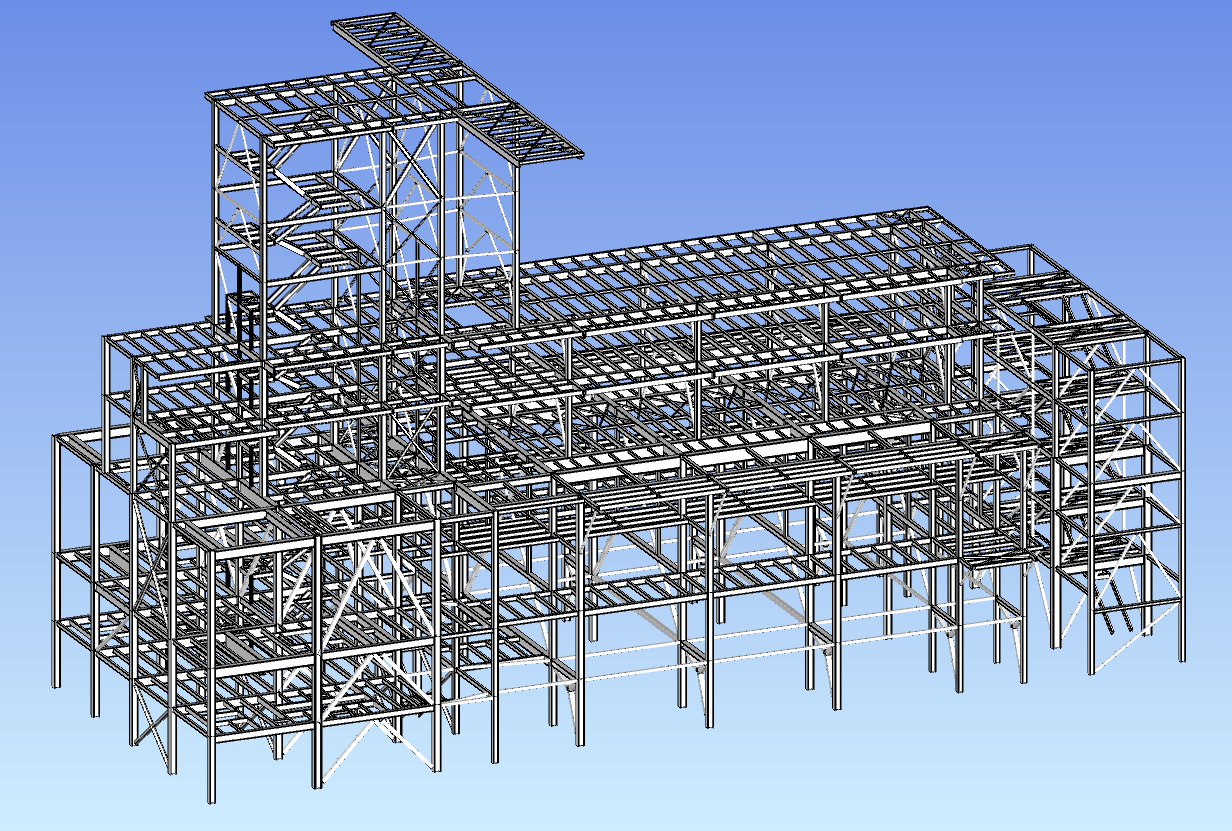1232x831 pixels.
Task: Click the front-most column base at the bottom
Action: coord(211,790)
